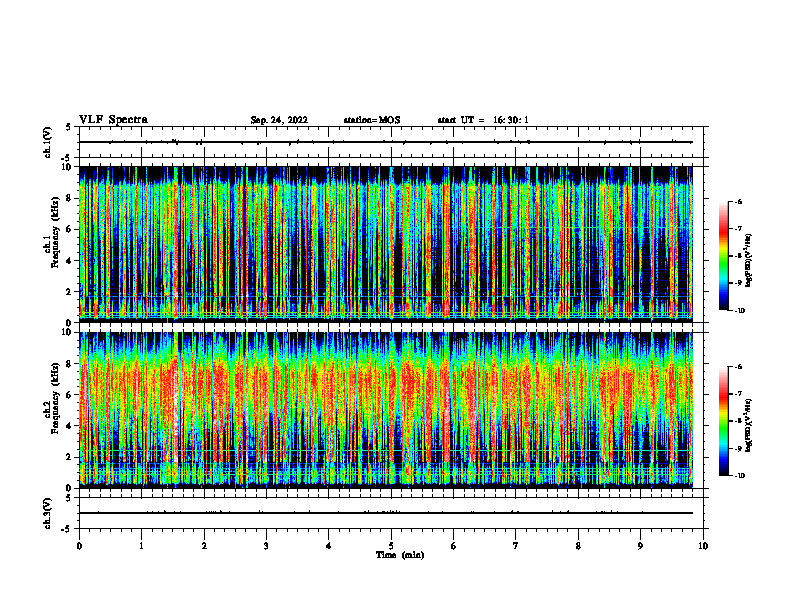Click the '5' tick of ch.1(V) axis
The image size is (792, 612).
69,127
